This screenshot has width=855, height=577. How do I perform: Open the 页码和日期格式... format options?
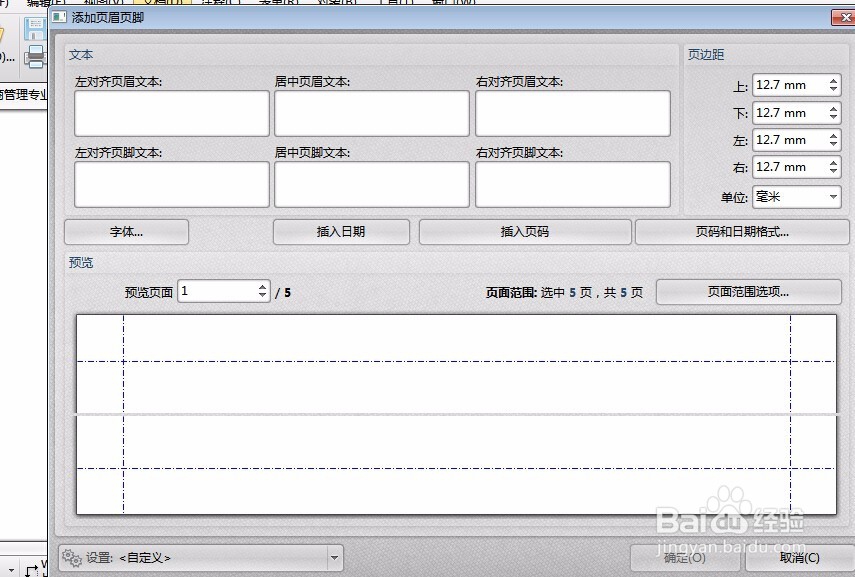tap(742, 231)
